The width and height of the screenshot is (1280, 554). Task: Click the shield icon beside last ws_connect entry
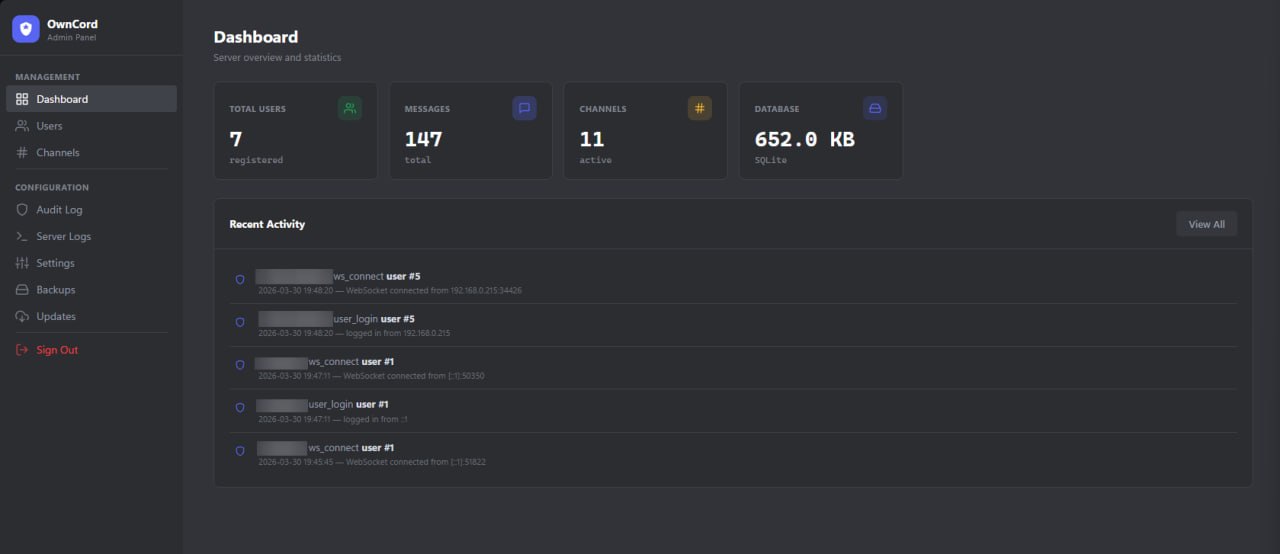pyautogui.click(x=240, y=451)
